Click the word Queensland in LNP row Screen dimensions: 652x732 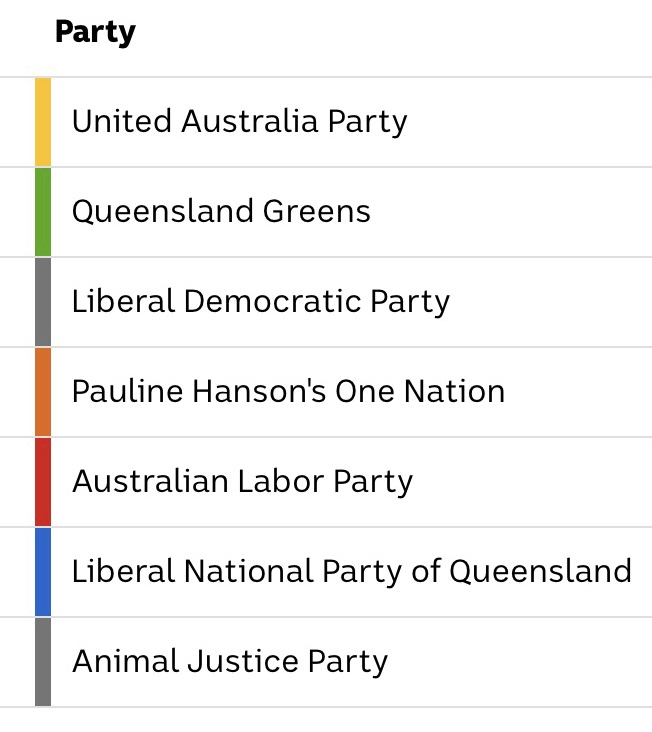540,572
